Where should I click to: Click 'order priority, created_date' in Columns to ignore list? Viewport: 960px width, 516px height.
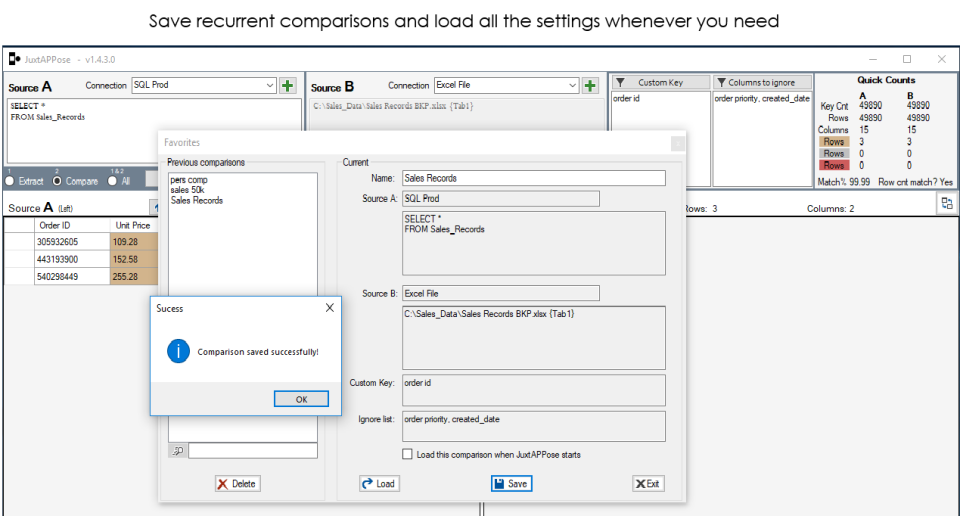762,98
